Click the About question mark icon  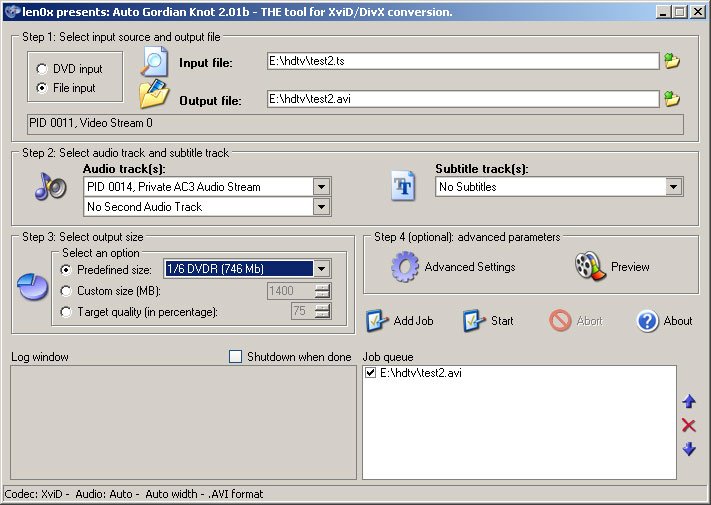click(647, 321)
